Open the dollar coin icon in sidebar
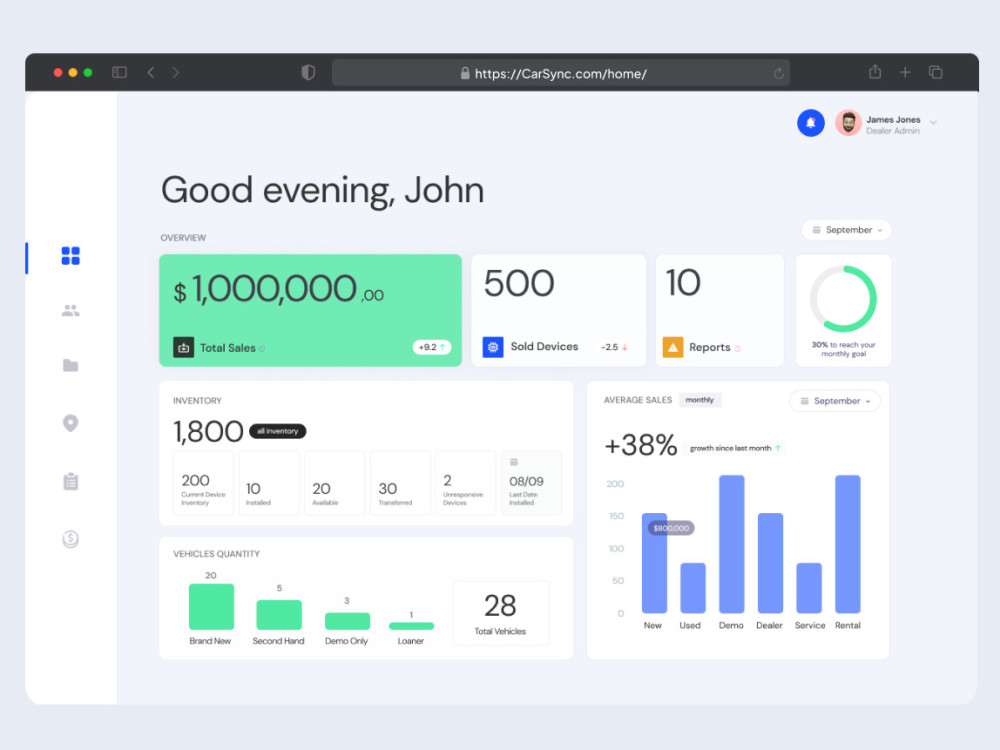The image size is (1000, 750). tap(71, 539)
